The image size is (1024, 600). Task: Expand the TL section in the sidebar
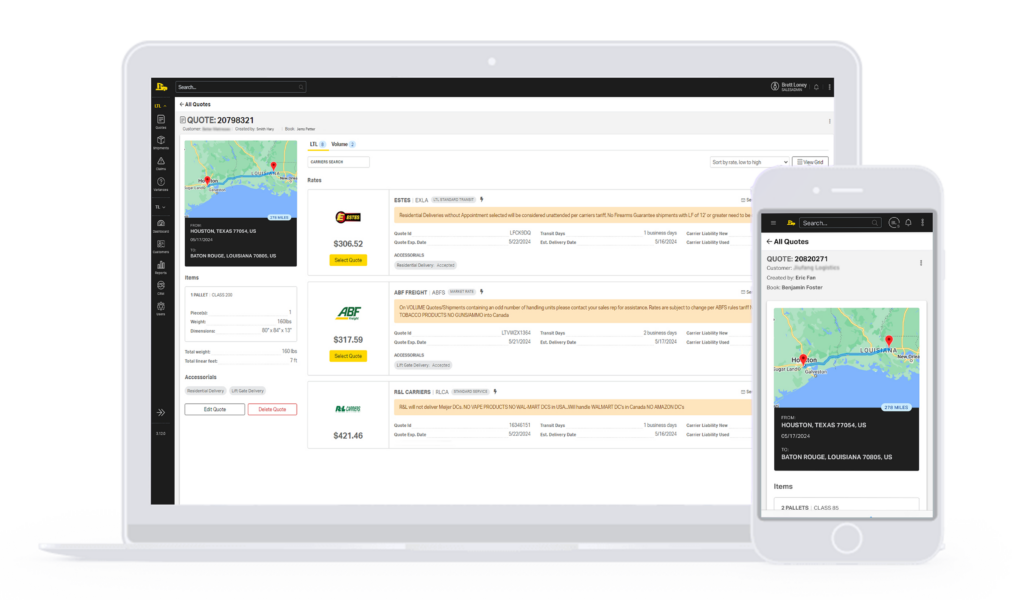coord(160,207)
